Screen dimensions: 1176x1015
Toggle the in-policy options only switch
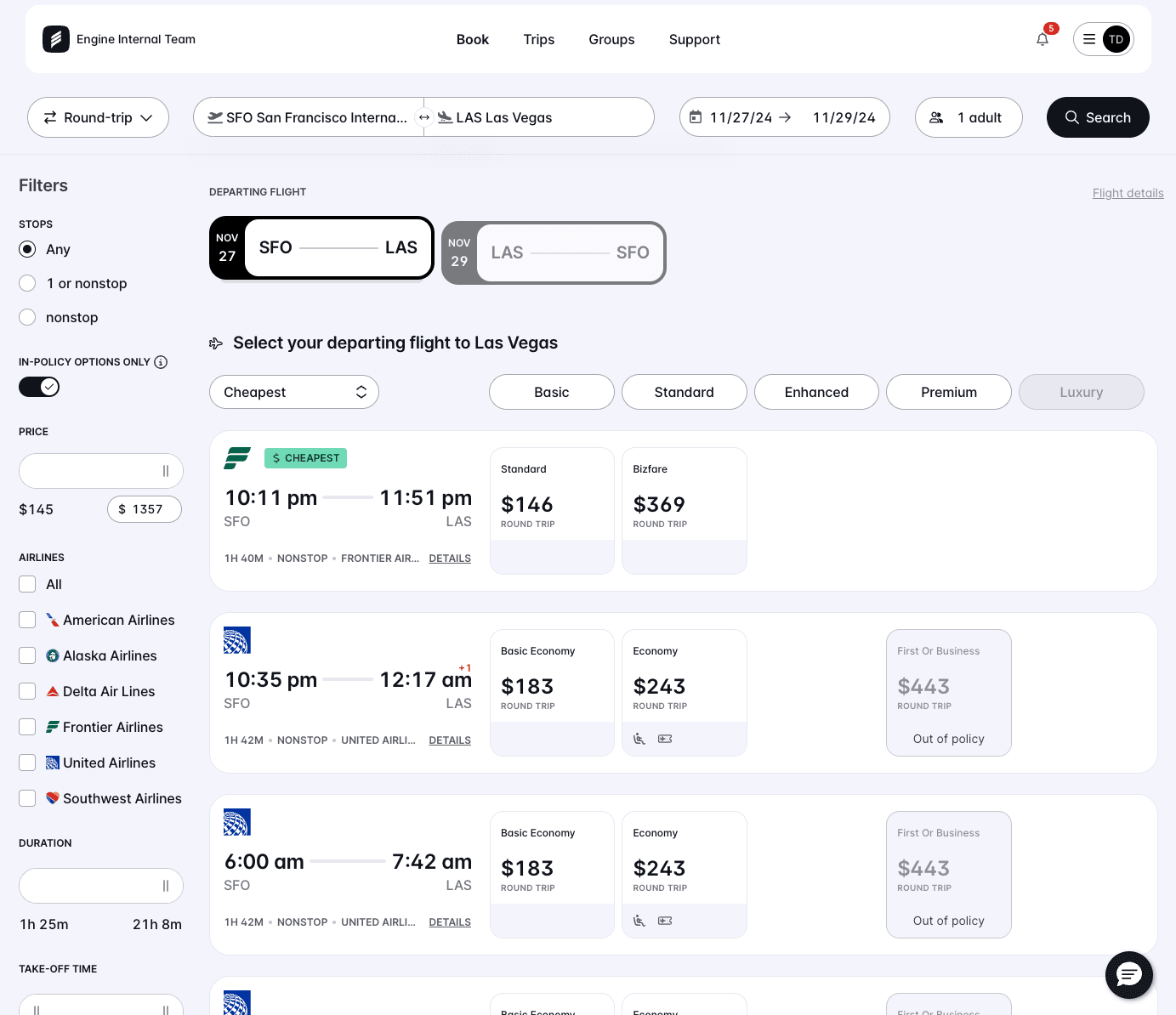[x=39, y=387]
